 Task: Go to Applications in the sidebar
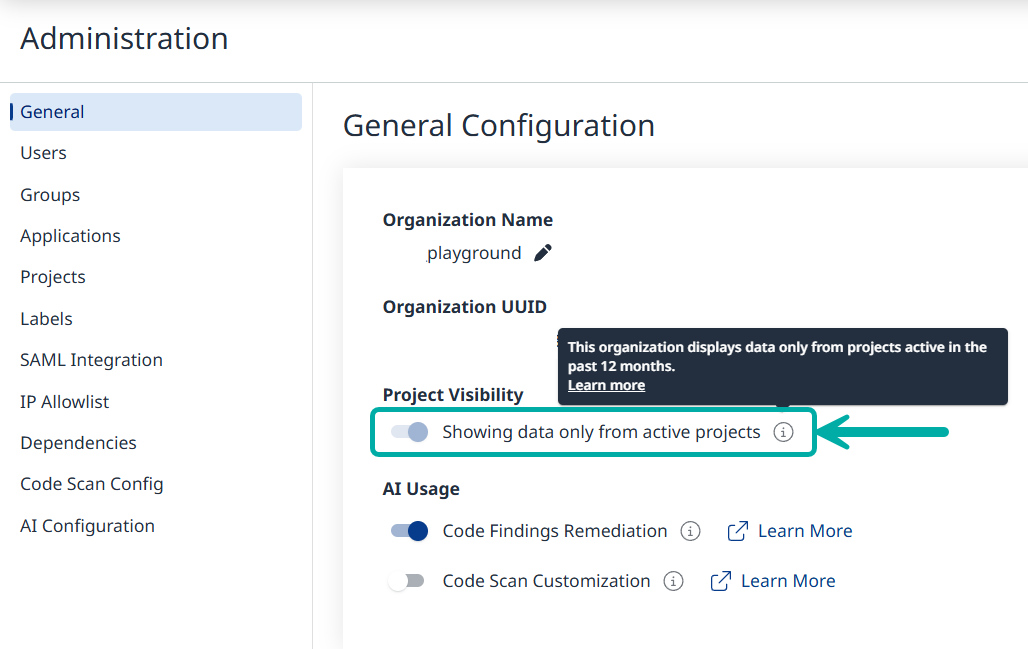(70, 236)
